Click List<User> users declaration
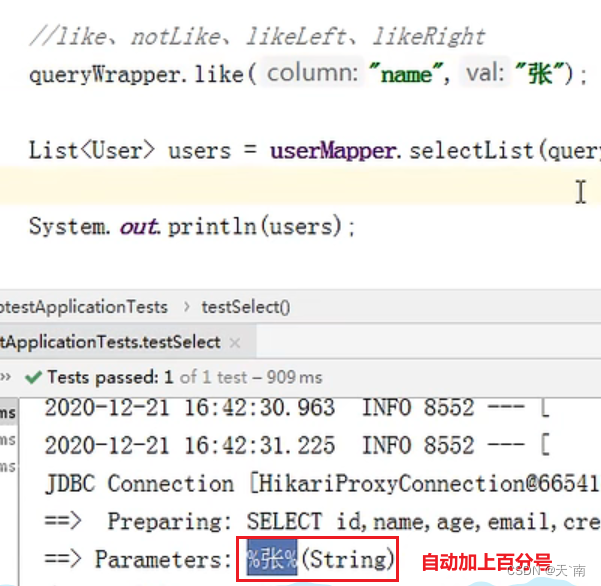The height and width of the screenshot is (586, 601). (130, 151)
